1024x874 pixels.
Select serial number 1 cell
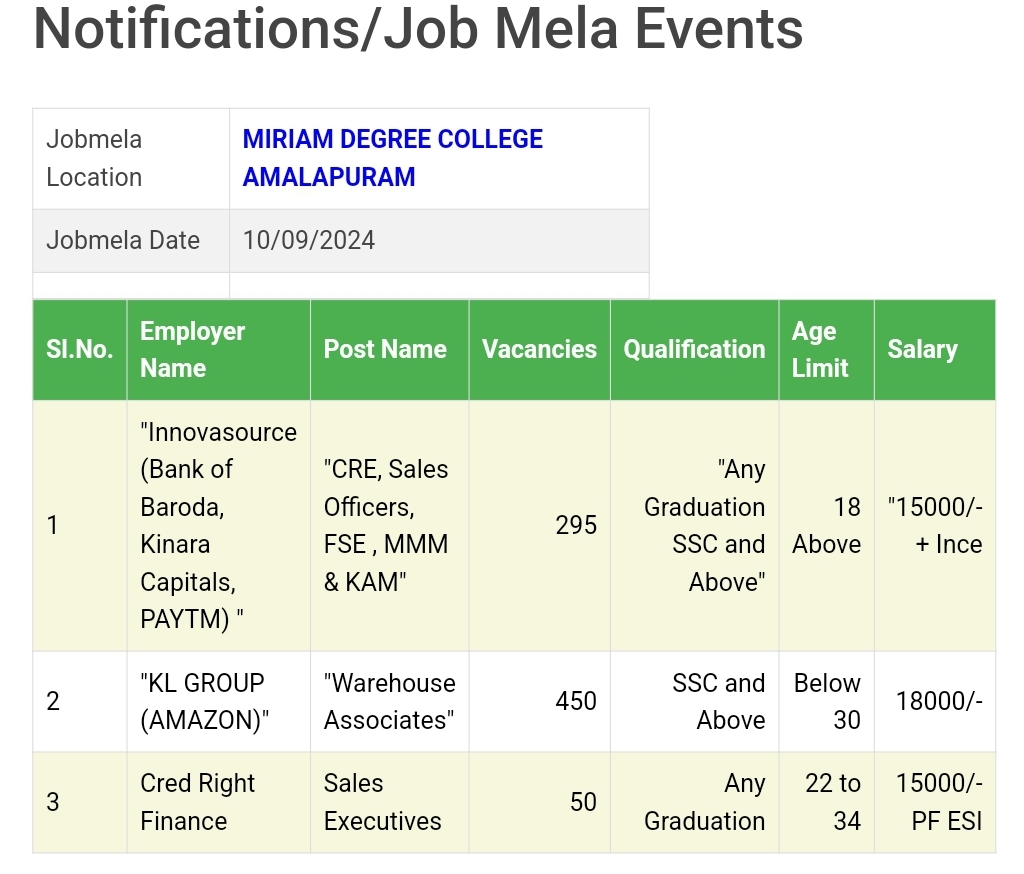click(80, 525)
